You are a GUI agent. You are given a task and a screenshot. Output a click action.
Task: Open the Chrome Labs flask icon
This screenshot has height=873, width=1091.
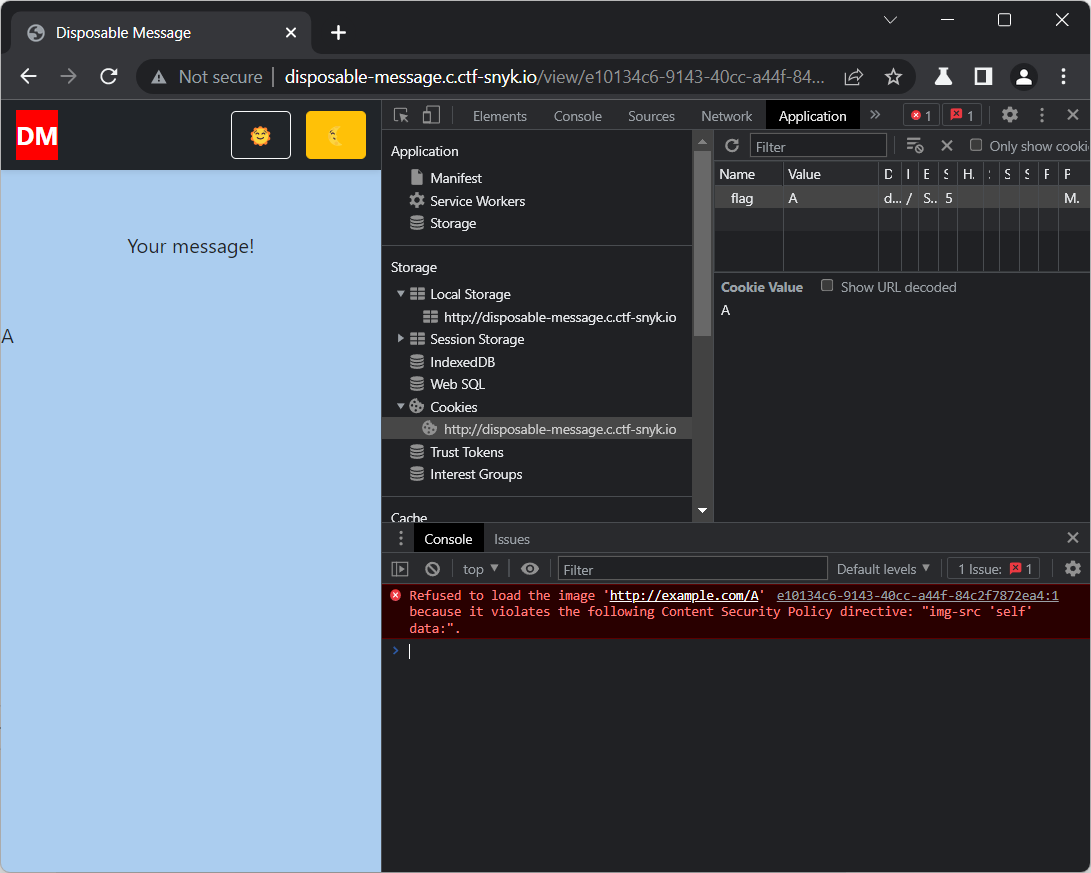pyautogui.click(x=943, y=77)
